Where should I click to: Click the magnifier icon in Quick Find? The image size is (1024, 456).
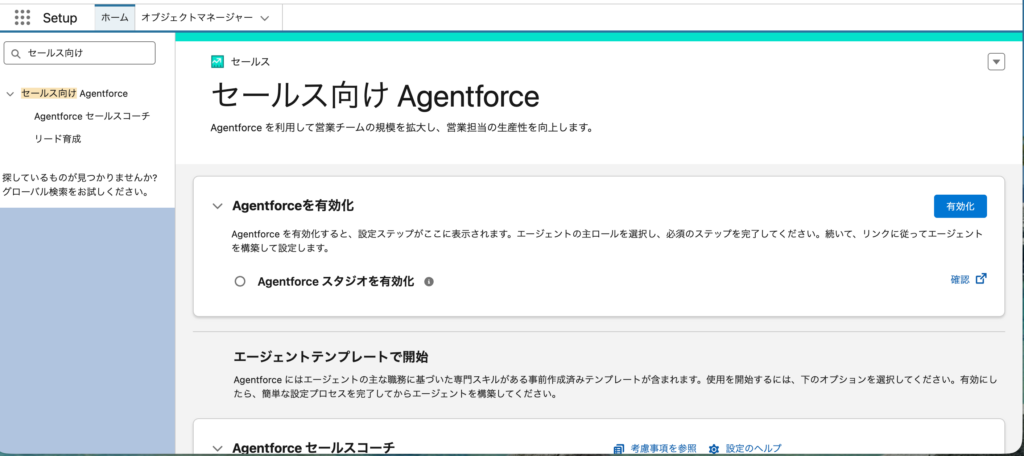(x=16, y=52)
